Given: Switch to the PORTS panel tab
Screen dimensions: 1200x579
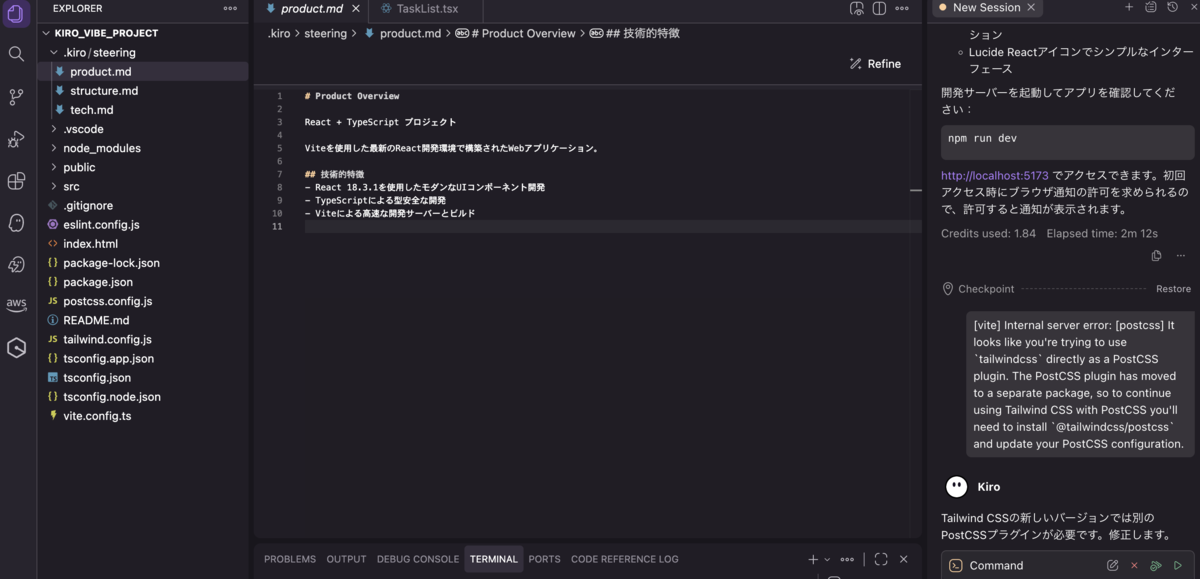Looking at the screenshot, I should (544, 559).
